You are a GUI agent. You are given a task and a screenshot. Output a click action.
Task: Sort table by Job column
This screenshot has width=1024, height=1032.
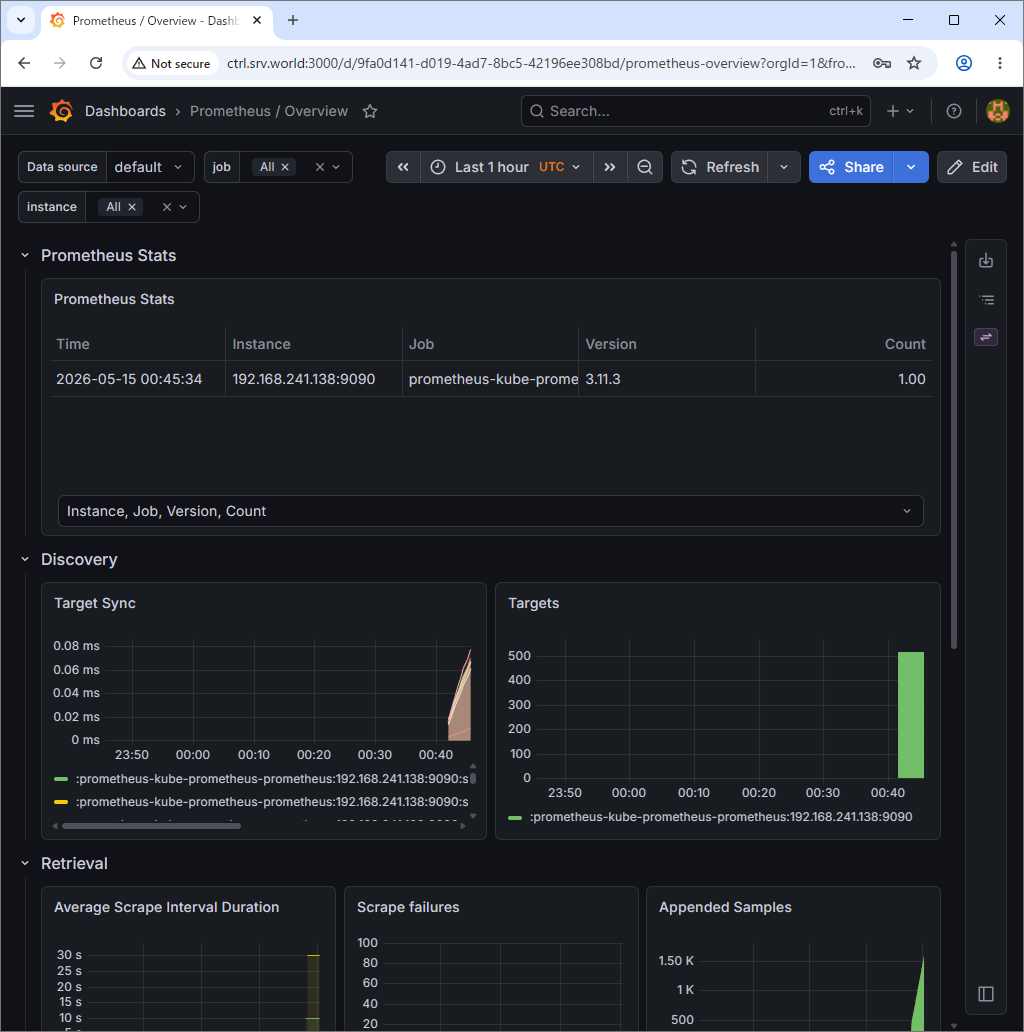pyautogui.click(x=421, y=344)
